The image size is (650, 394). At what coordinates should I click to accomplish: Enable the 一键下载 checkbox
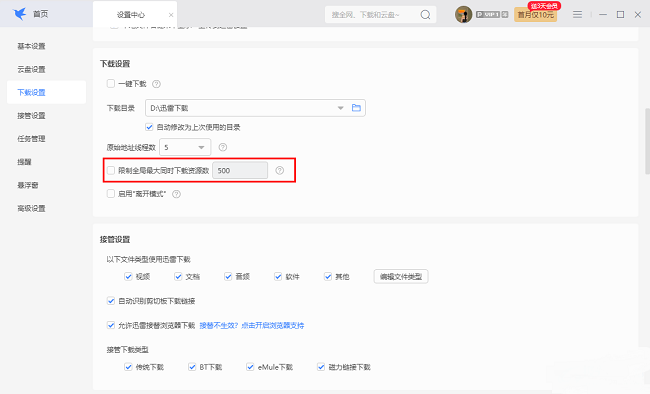tap(111, 84)
